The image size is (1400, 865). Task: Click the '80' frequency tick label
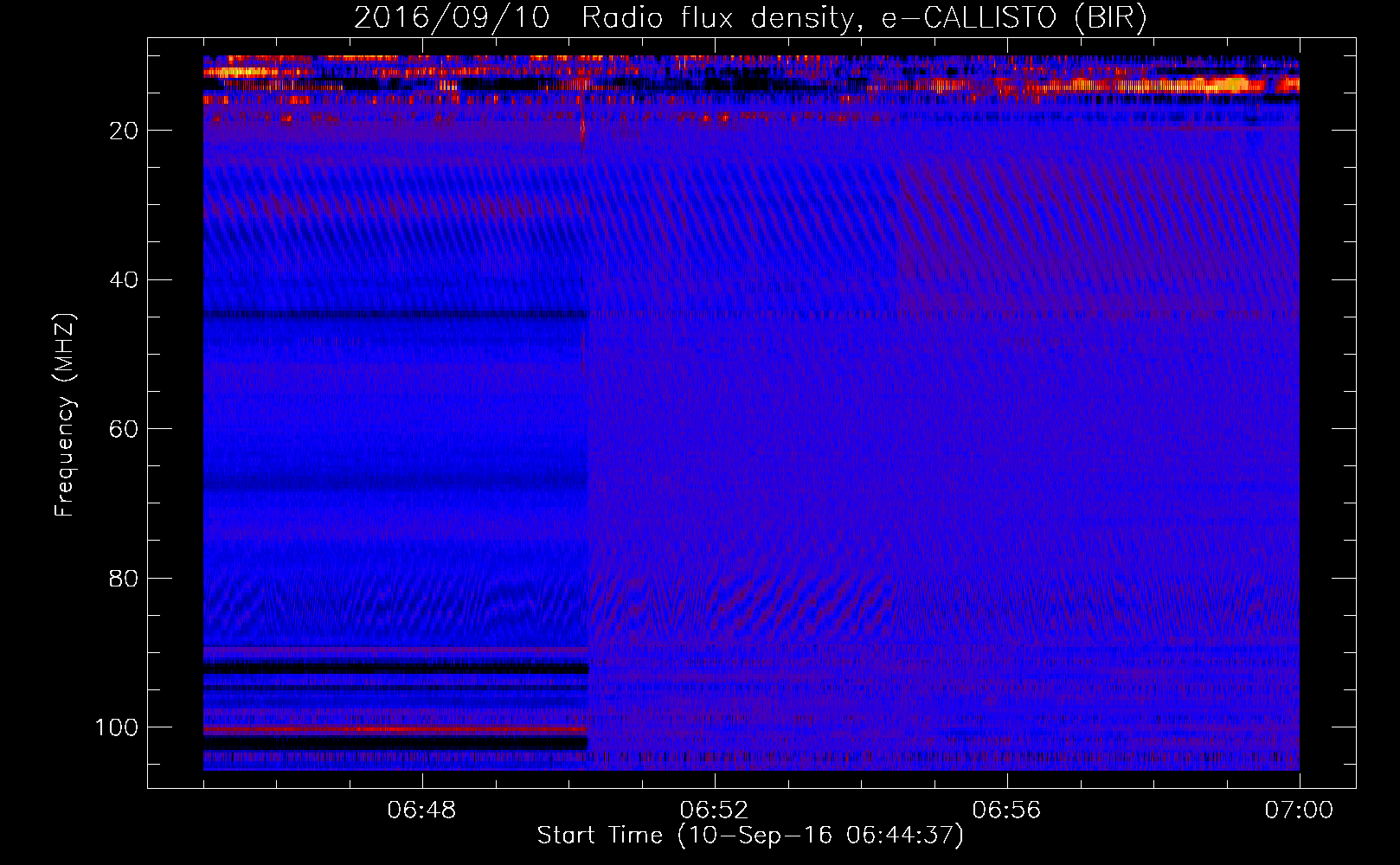pyautogui.click(x=125, y=578)
